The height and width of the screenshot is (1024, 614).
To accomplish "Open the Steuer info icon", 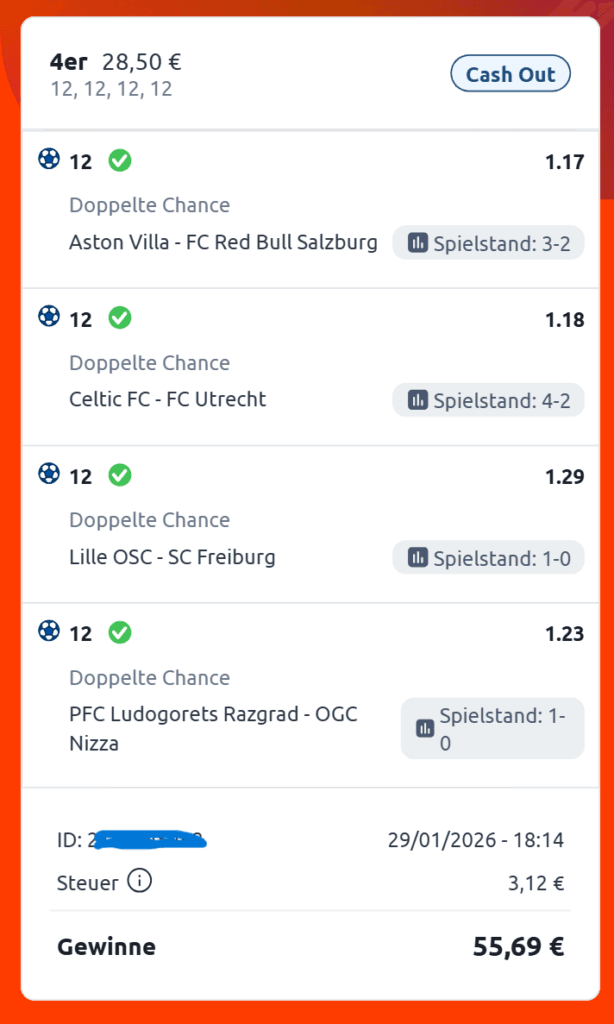I will [x=140, y=881].
